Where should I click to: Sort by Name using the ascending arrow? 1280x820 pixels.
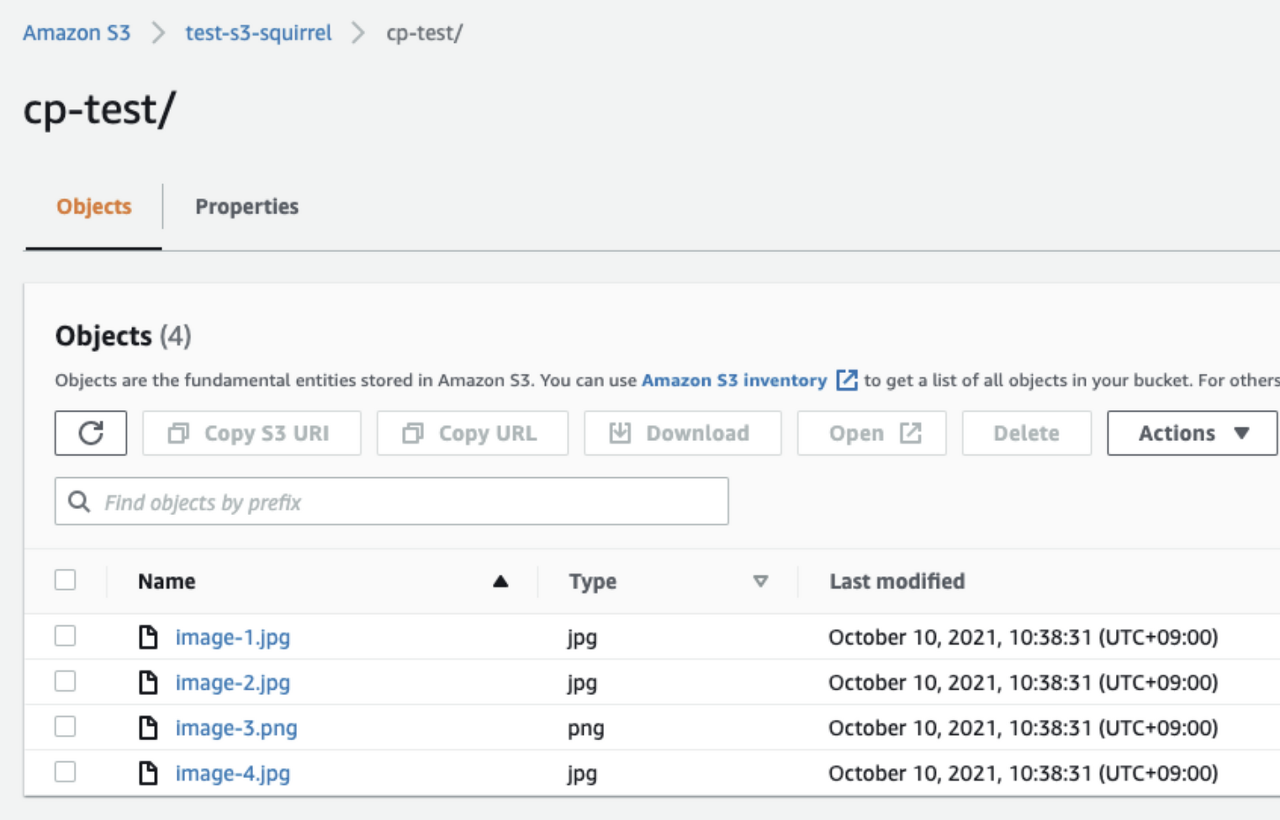(501, 582)
